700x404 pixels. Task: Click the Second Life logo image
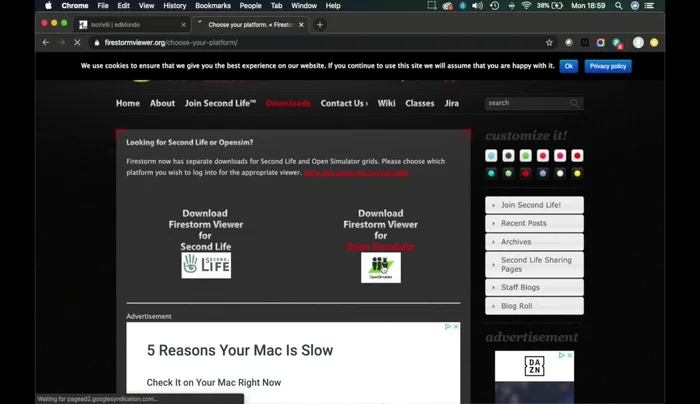(x=206, y=265)
